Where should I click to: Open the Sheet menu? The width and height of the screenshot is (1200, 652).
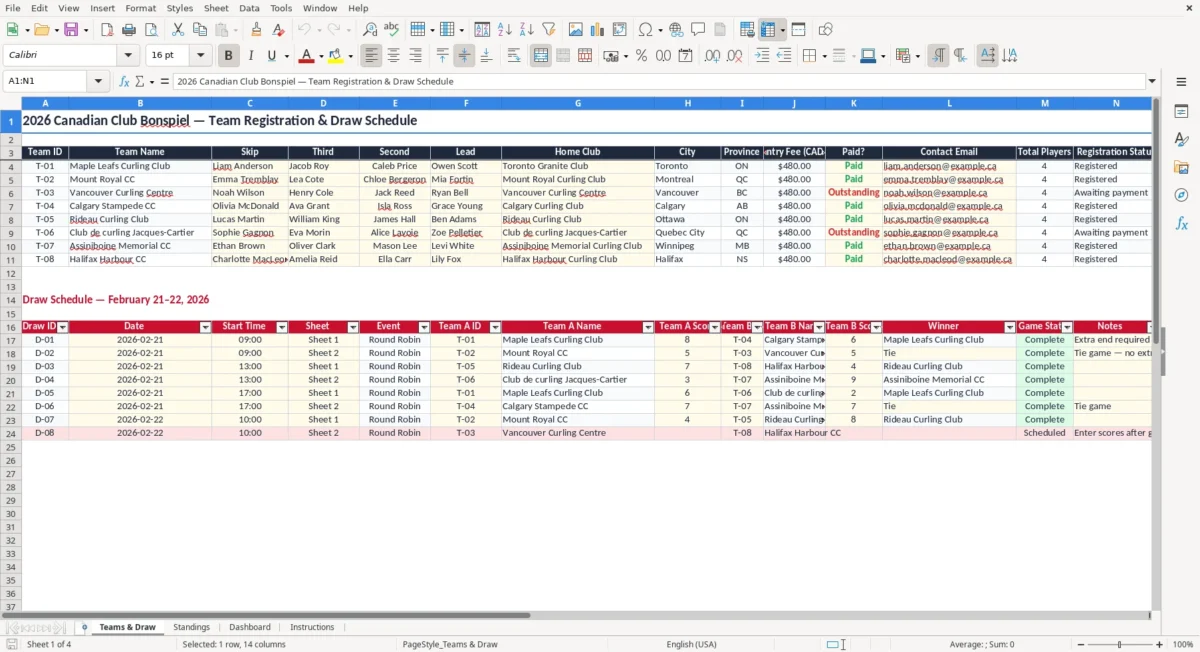click(216, 8)
